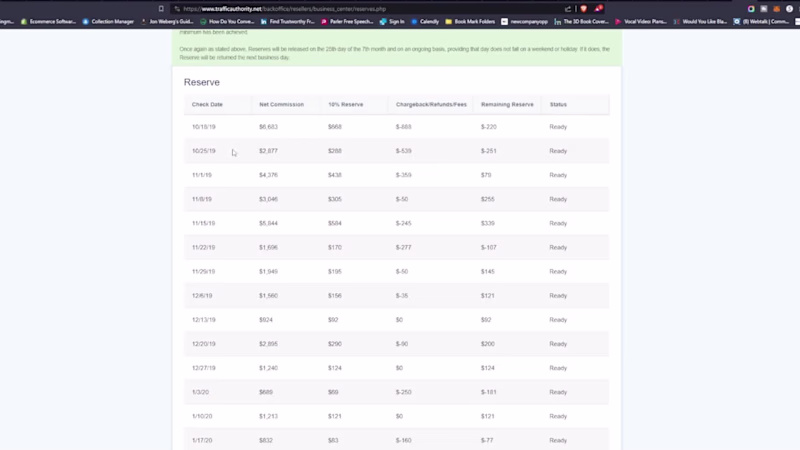The width and height of the screenshot is (800, 450).
Task: Click Ready status in the 10/18/19 row
Action: coord(558,127)
